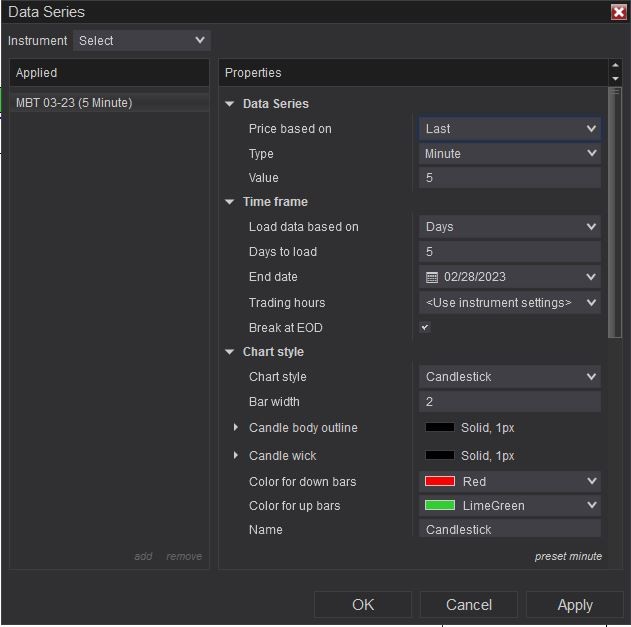
Task: Open the Instrument Select dropdown
Action: 142,41
